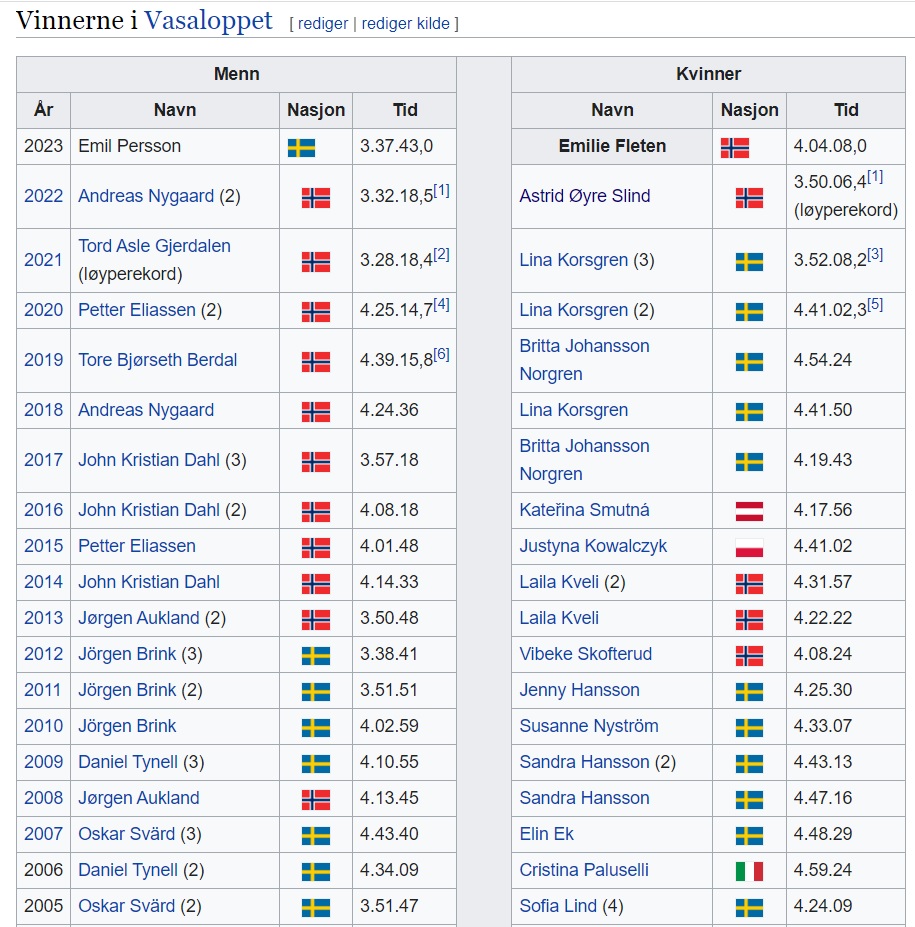This screenshot has height=927, width=915.
Task: Click the Norwegian flag in Andreas Nygaard's 2018 row
Action: pyautogui.click(x=316, y=411)
